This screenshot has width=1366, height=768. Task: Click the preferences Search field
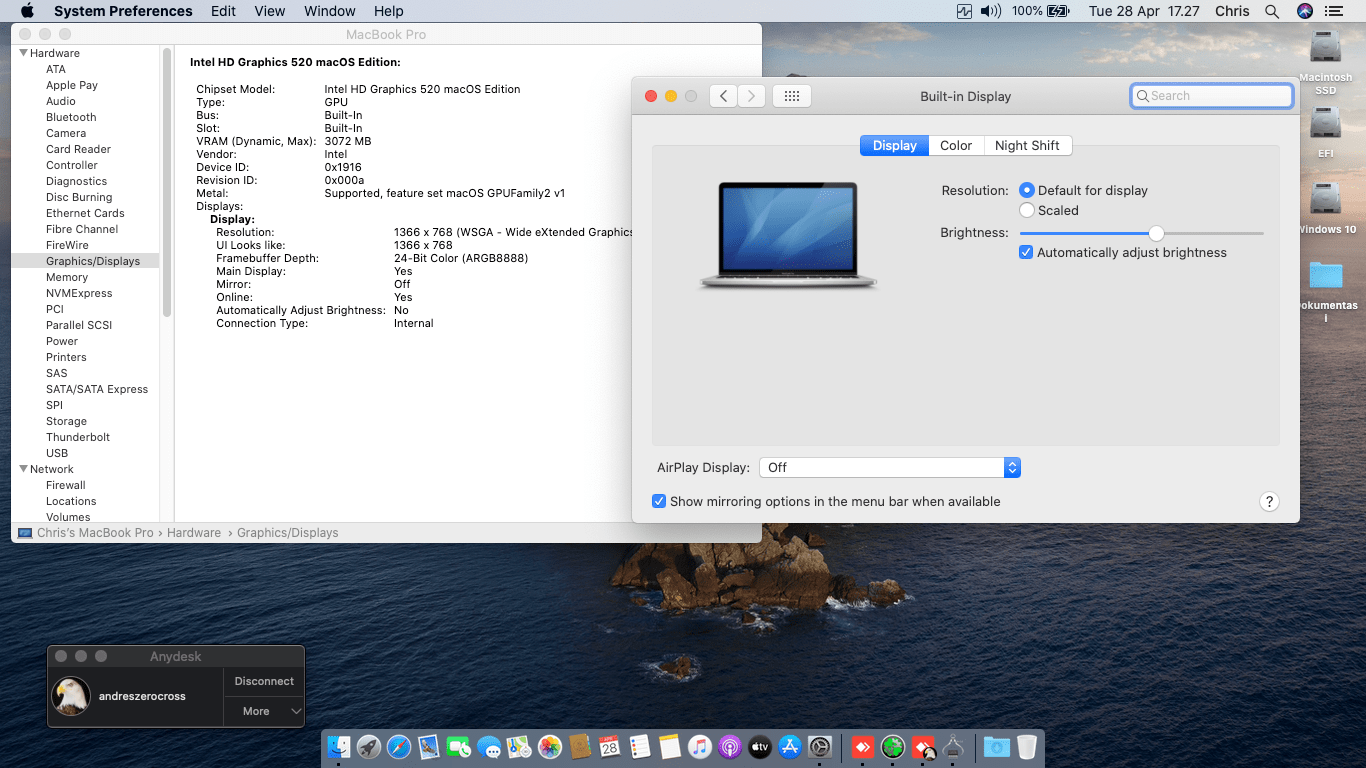pos(1212,96)
